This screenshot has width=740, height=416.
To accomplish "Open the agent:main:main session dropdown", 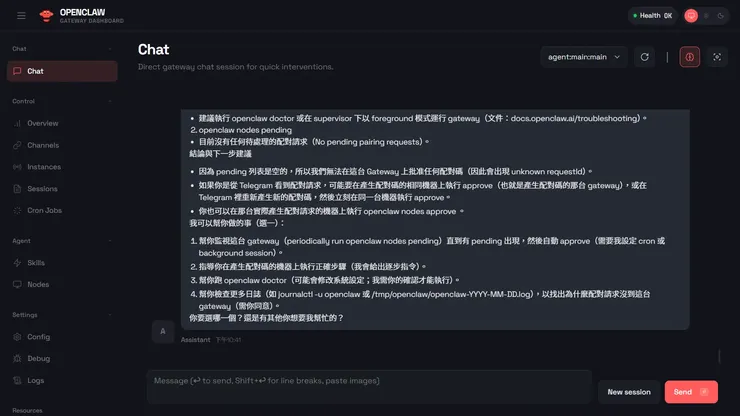I will pos(584,57).
